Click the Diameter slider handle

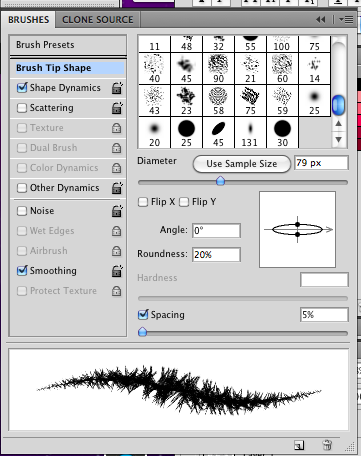coord(220,181)
